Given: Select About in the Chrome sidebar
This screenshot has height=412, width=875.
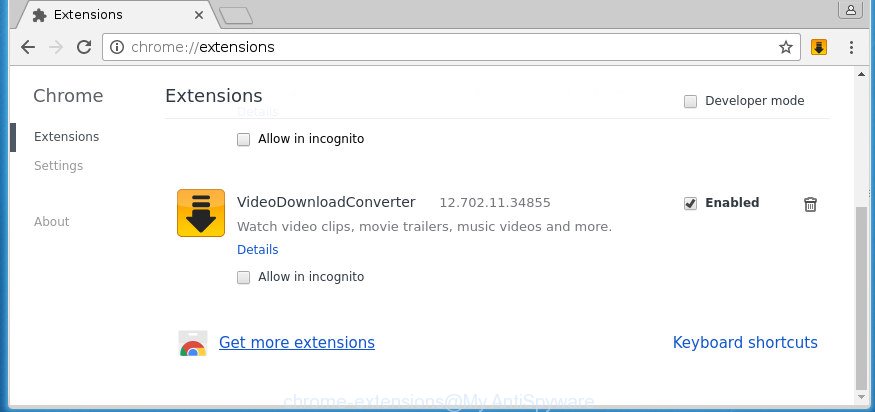Looking at the screenshot, I should tap(51, 222).
